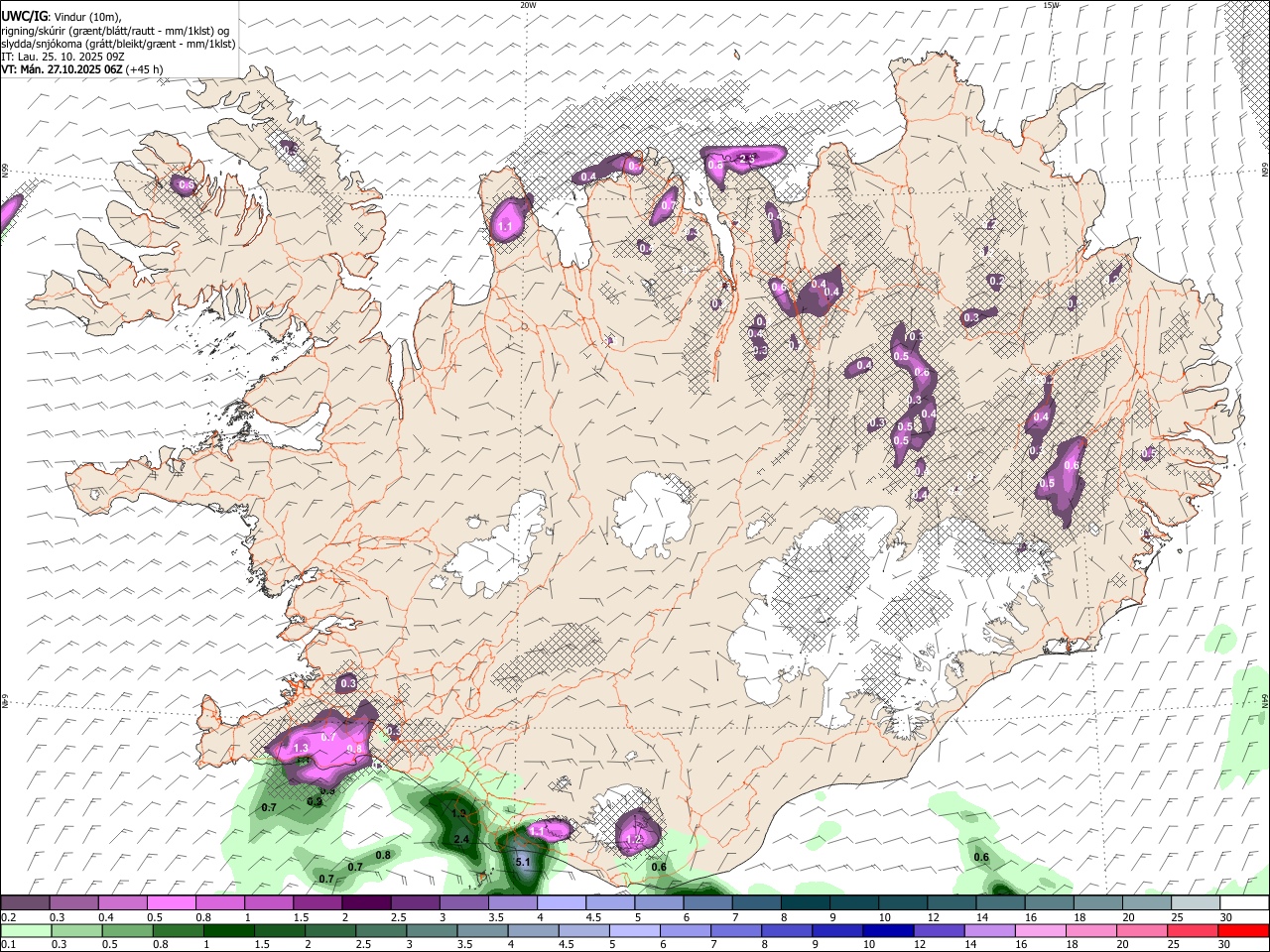Image resolution: width=1270 pixels, height=952 pixels.
Task: Click the 'IT: Lau. 25. 10. 2025 09Z' line
Action: (x=63, y=57)
